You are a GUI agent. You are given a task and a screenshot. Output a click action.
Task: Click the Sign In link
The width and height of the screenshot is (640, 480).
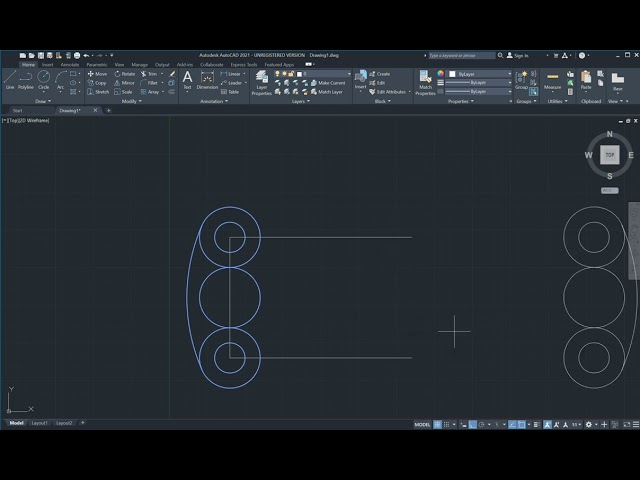pyautogui.click(x=518, y=56)
